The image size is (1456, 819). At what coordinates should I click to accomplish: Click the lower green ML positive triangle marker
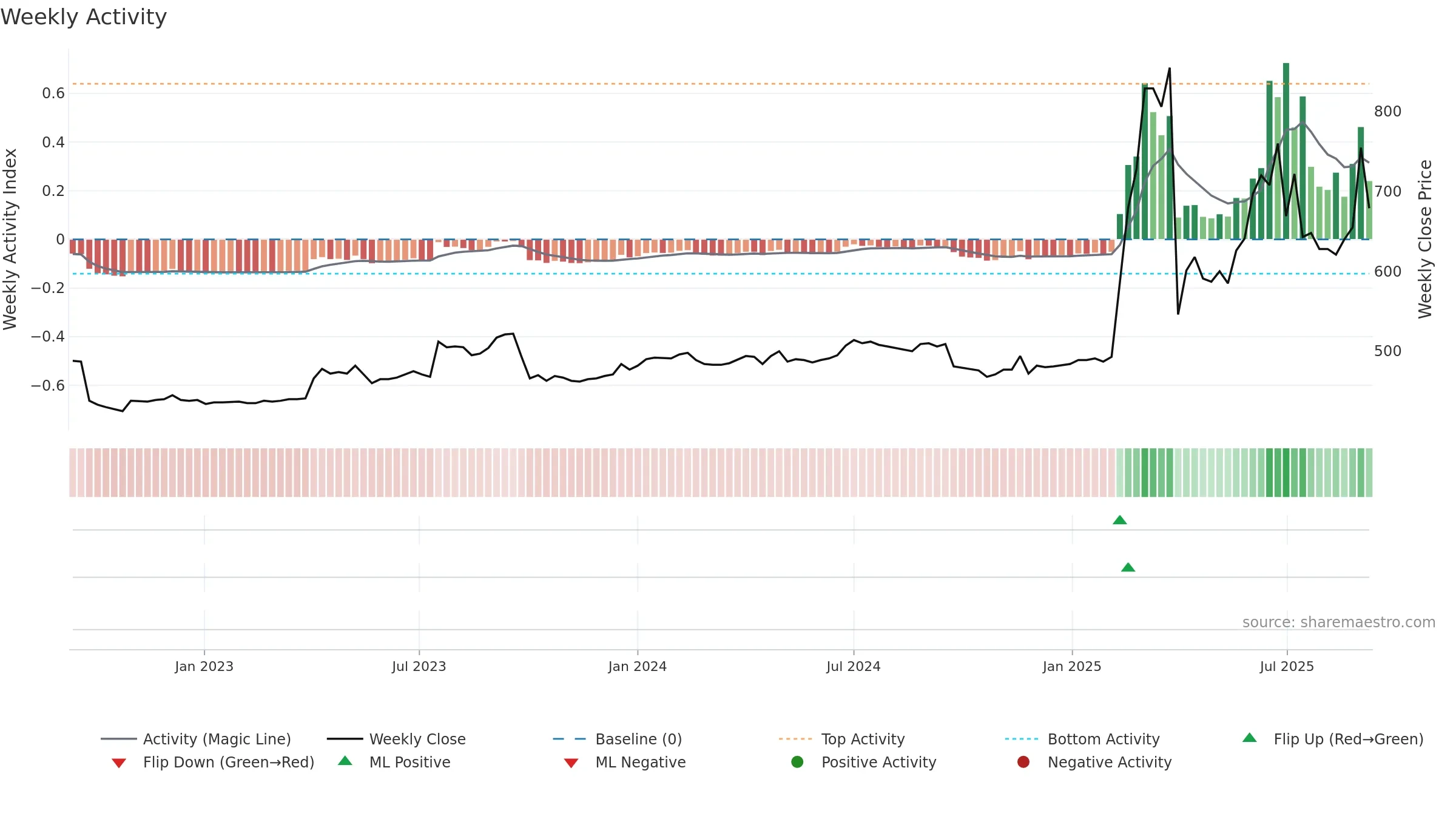(x=1128, y=567)
